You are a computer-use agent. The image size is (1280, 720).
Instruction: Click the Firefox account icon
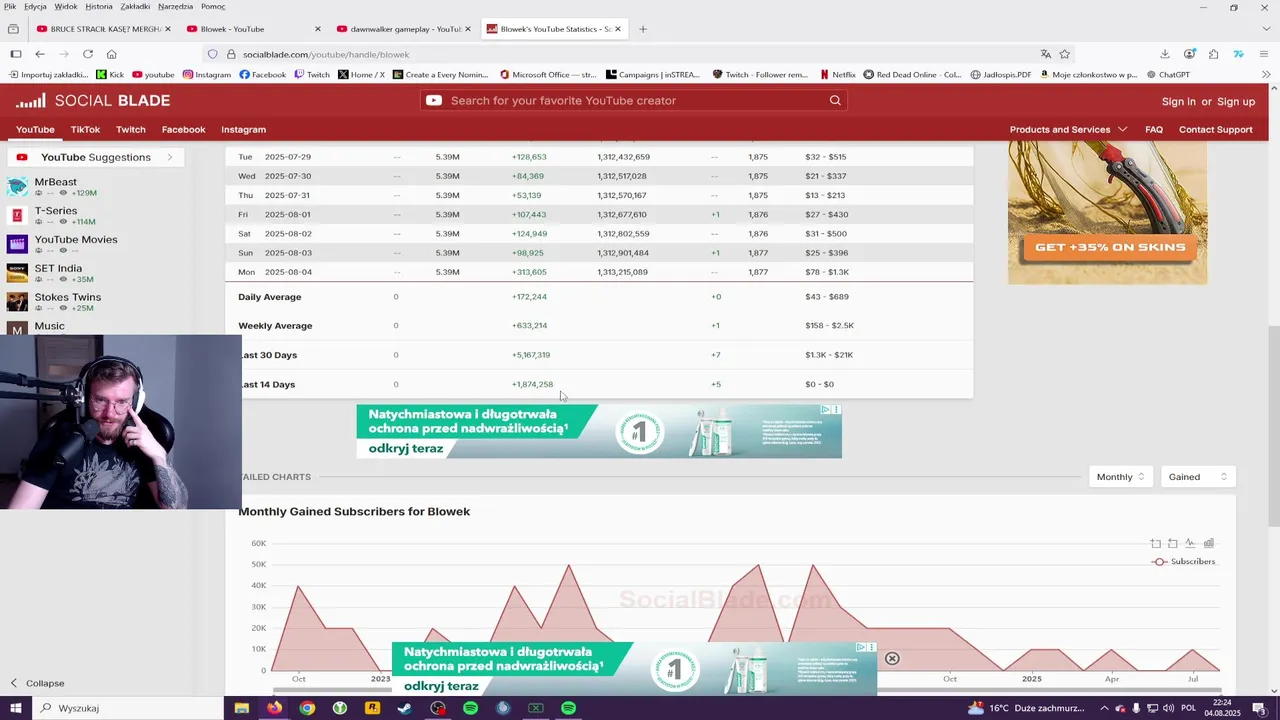[1189, 54]
